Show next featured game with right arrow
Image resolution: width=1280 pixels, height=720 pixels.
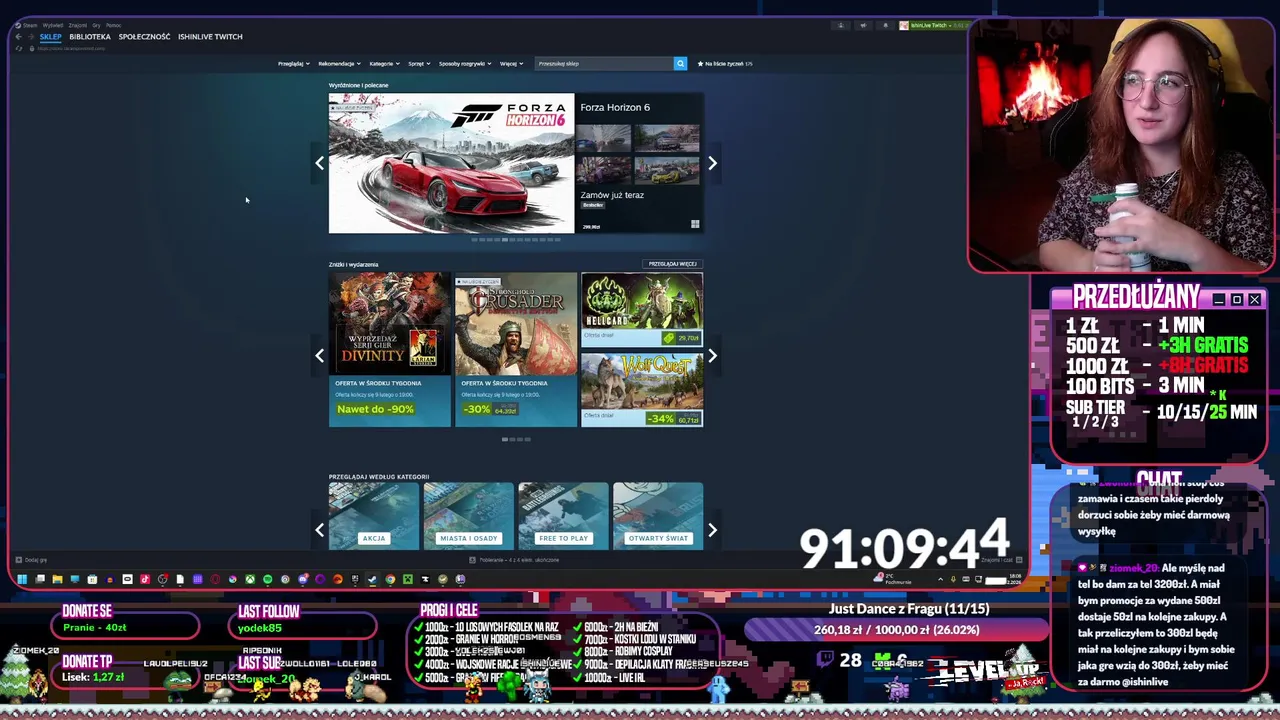712,163
